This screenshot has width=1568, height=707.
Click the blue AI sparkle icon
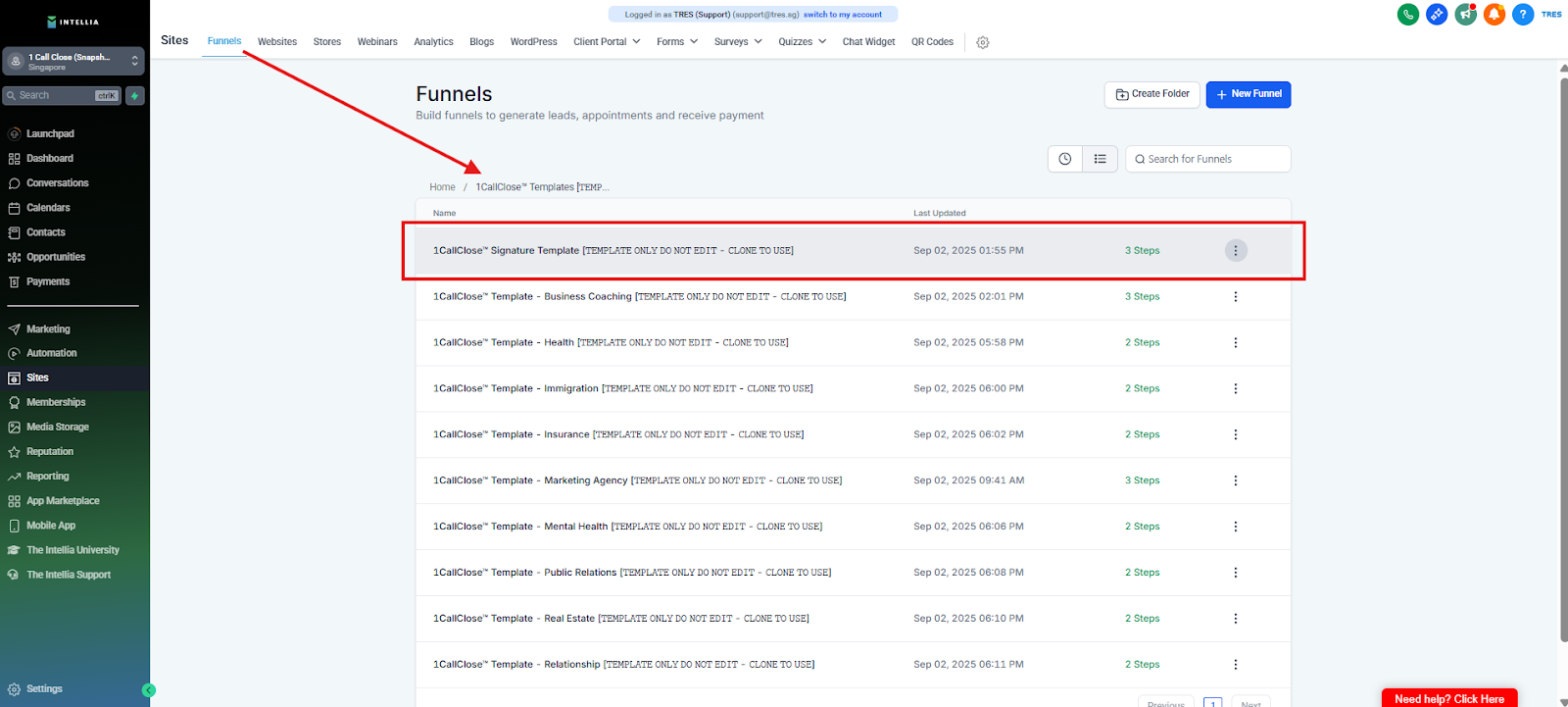pyautogui.click(x=1437, y=15)
